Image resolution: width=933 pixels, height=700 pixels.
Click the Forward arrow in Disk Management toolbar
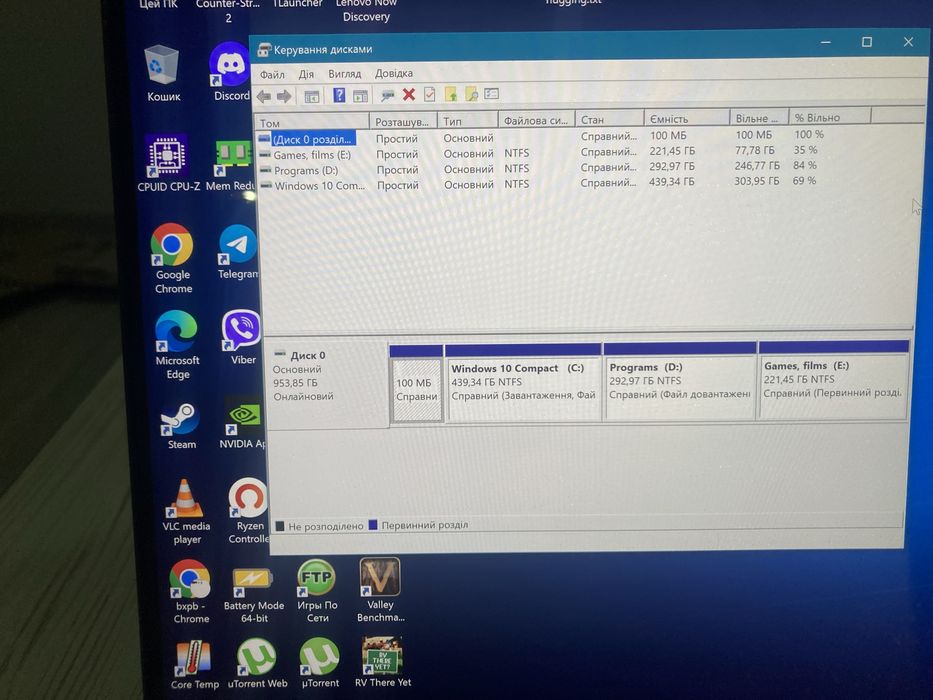pos(284,96)
